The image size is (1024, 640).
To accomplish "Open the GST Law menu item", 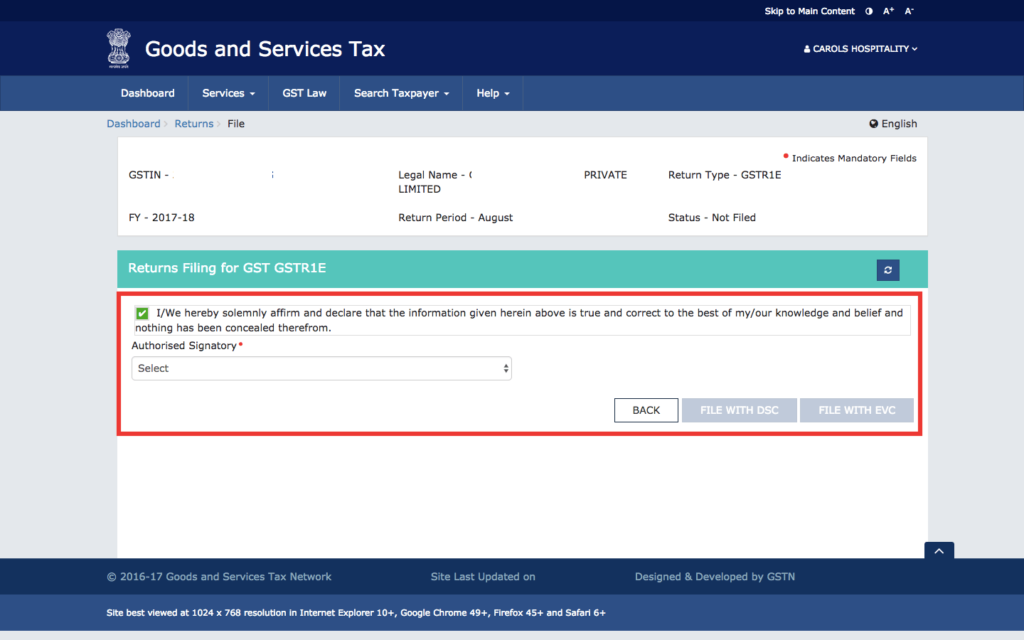I will point(304,93).
